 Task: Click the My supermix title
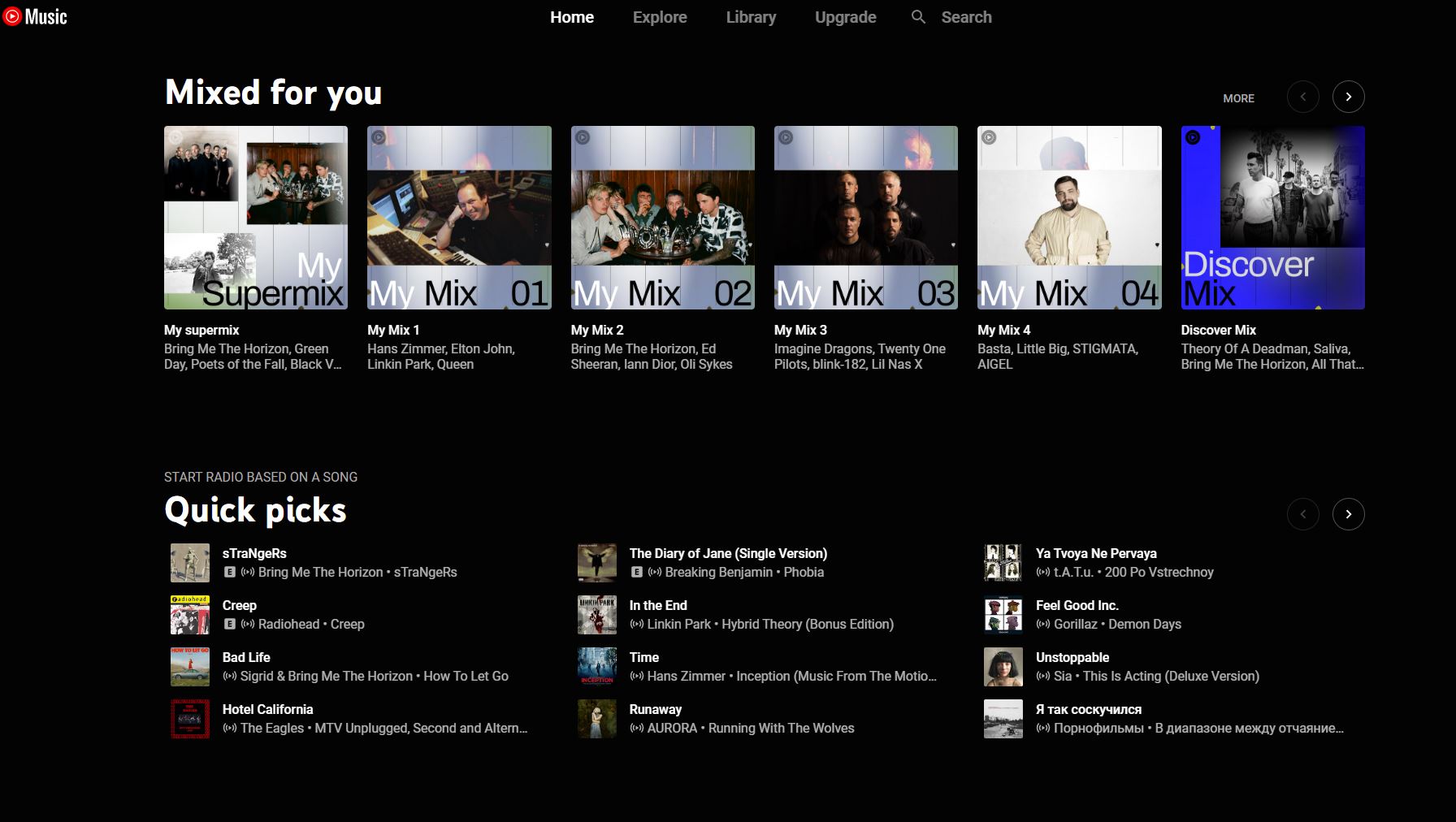[201, 330]
